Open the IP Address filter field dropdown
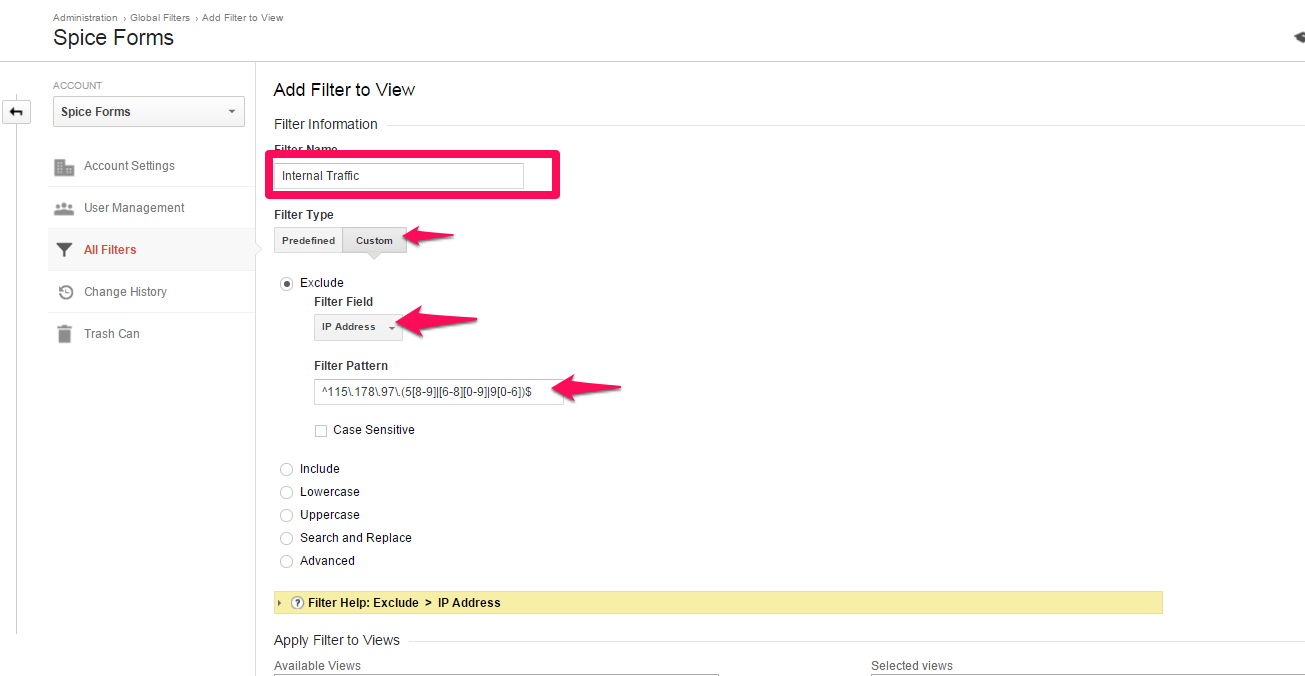Viewport: 1305px width, 676px height. pyautogui.click(x=358, y=327)
